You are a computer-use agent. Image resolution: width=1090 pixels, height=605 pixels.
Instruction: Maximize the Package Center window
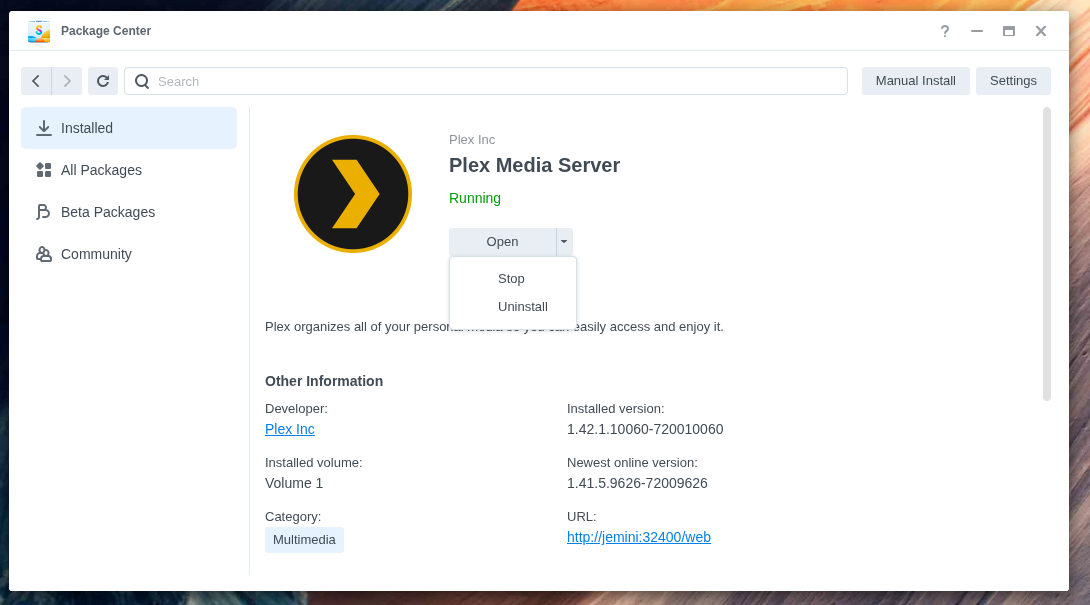coord(1009,31)
